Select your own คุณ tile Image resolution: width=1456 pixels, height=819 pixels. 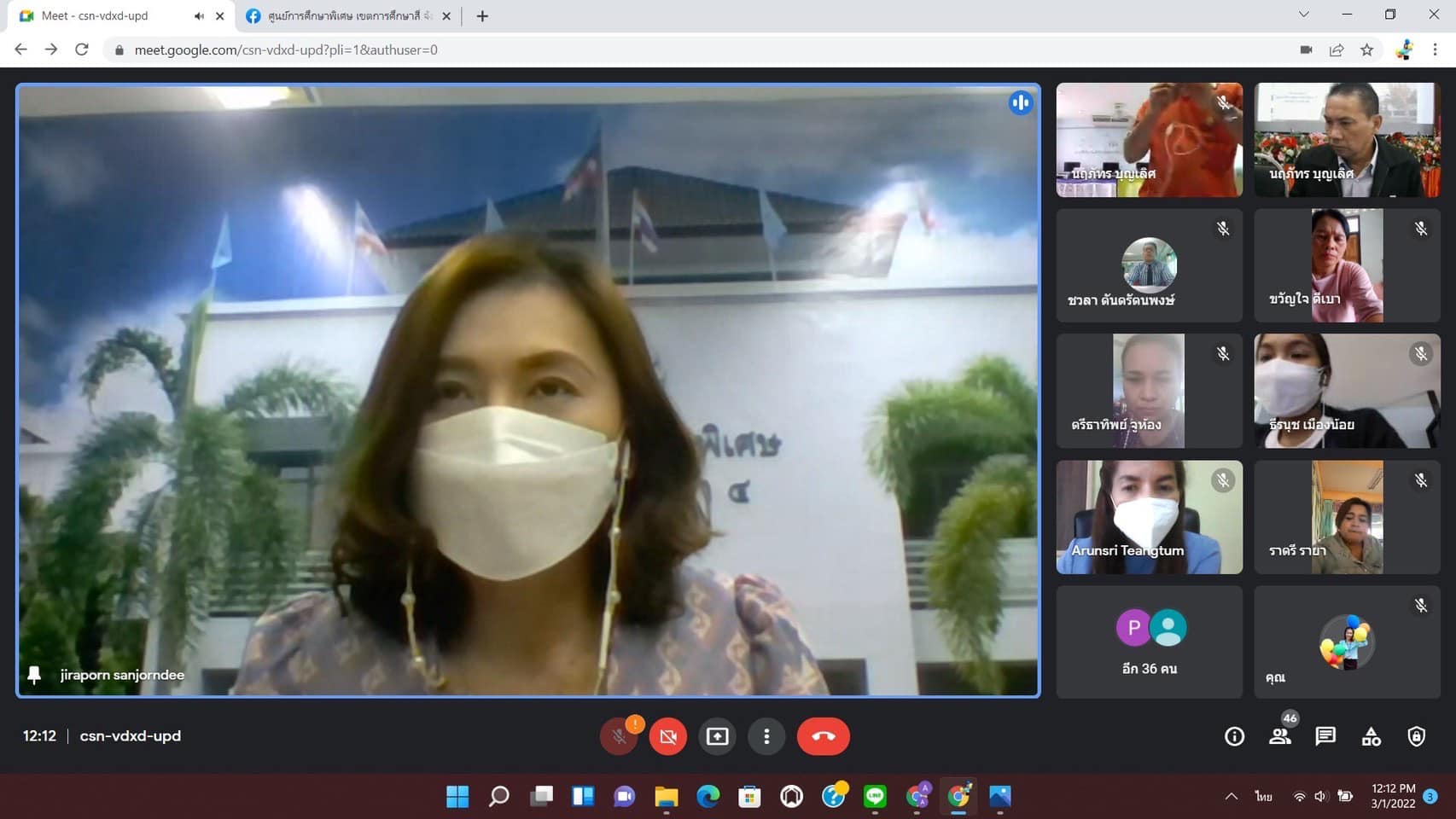tap(1348, 642)
